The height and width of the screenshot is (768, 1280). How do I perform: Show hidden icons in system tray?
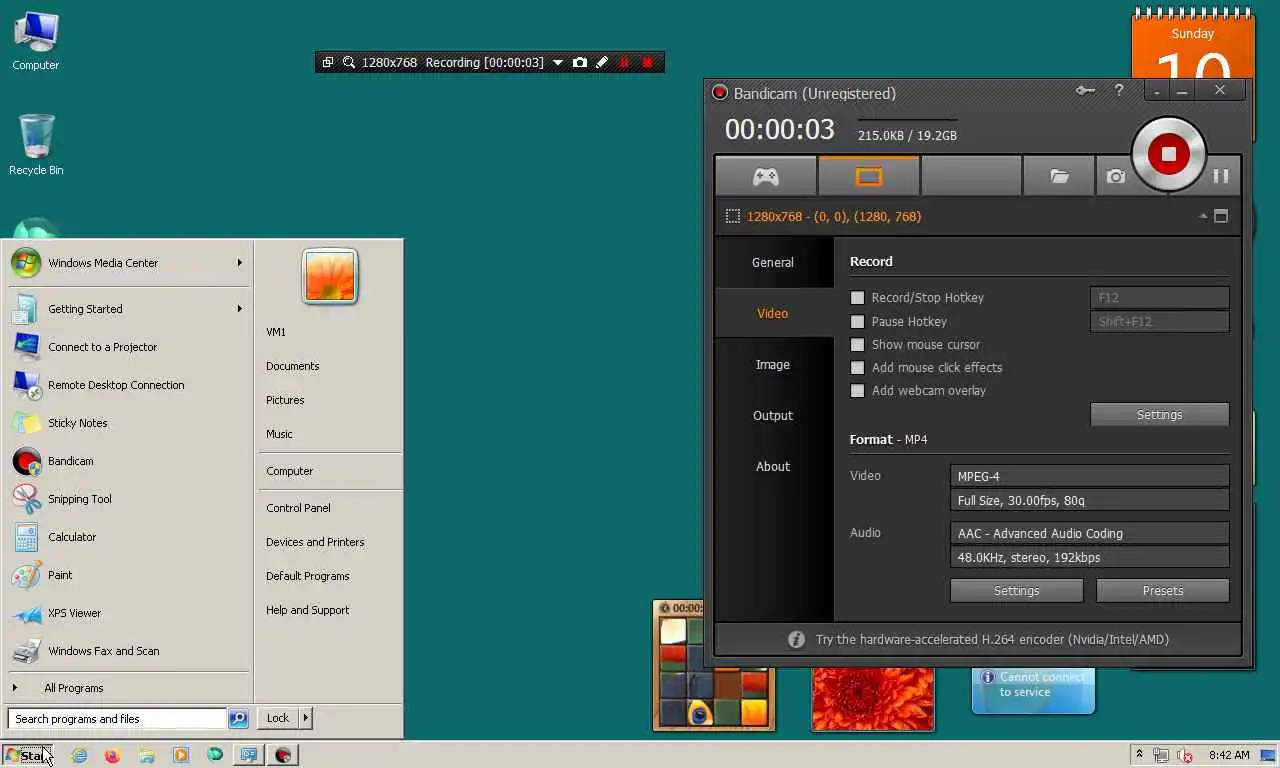point(1138,755)
